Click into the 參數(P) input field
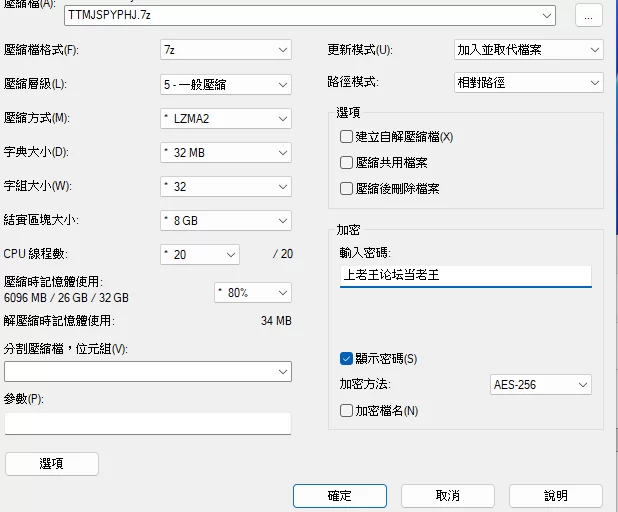Screen dimensions: 618x512 pos(148,424)
